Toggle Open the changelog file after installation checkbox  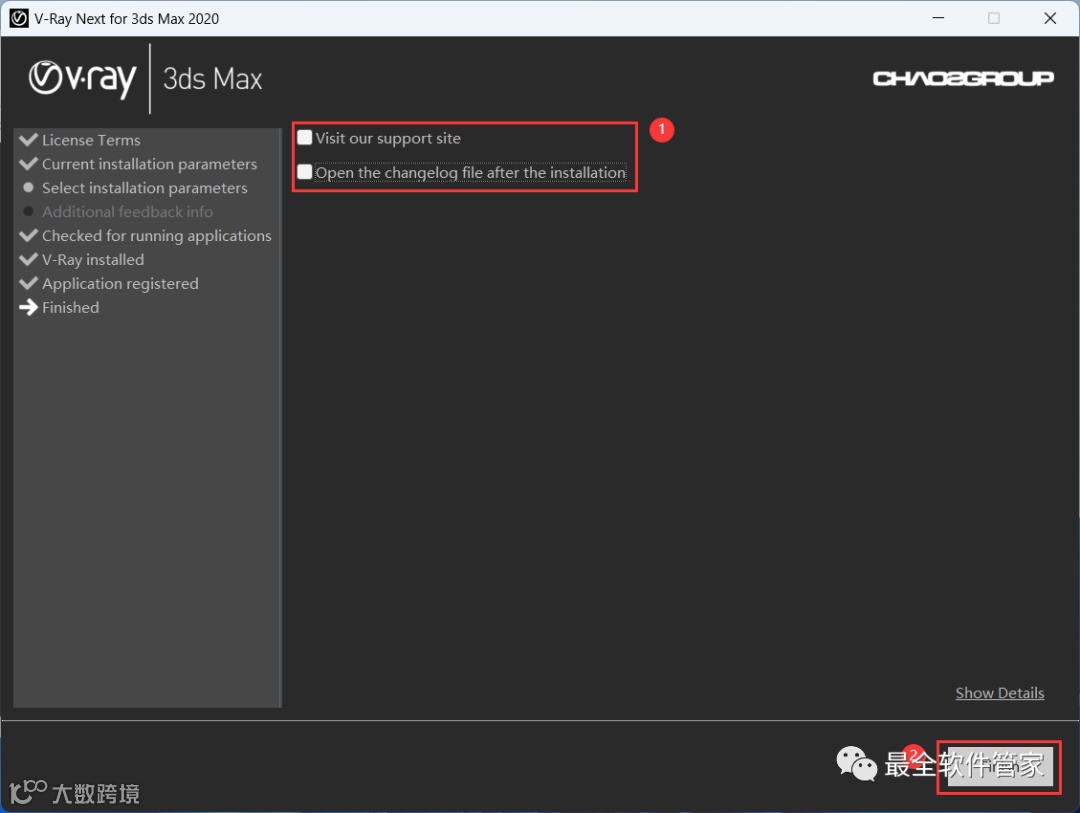(304, 172)
